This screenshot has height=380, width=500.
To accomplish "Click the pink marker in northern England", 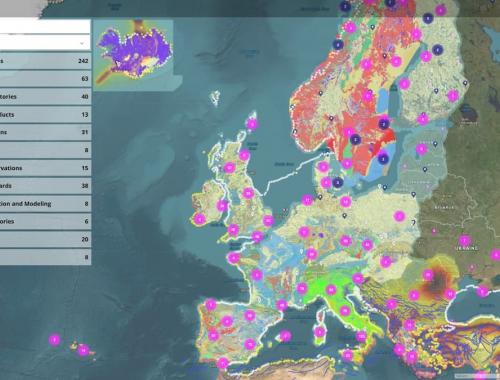I will point(248,193).
